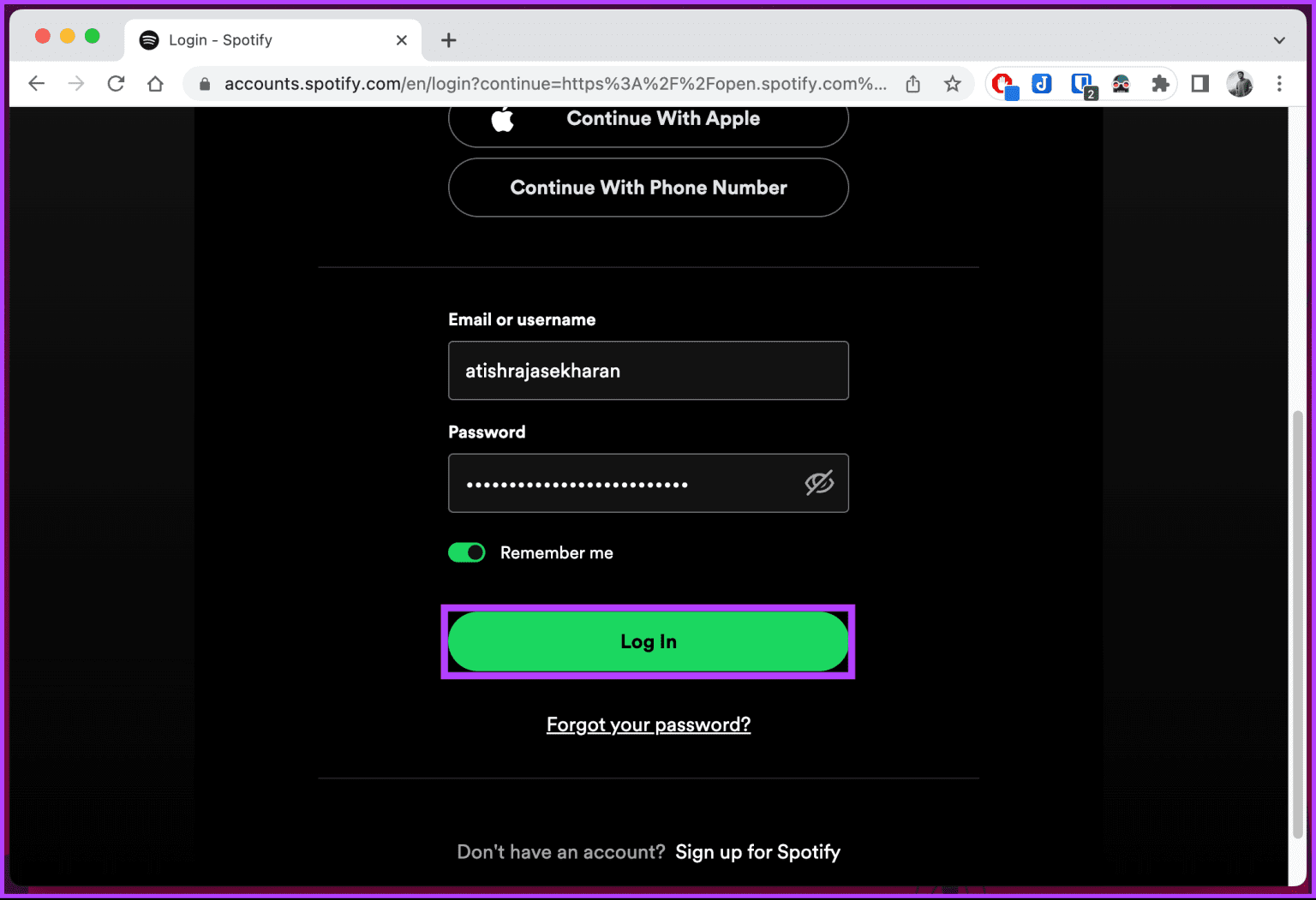Expand the tab search dropdown arrow
The height and width of the screenshot is (900, 1316).
tap(1279, 40)
